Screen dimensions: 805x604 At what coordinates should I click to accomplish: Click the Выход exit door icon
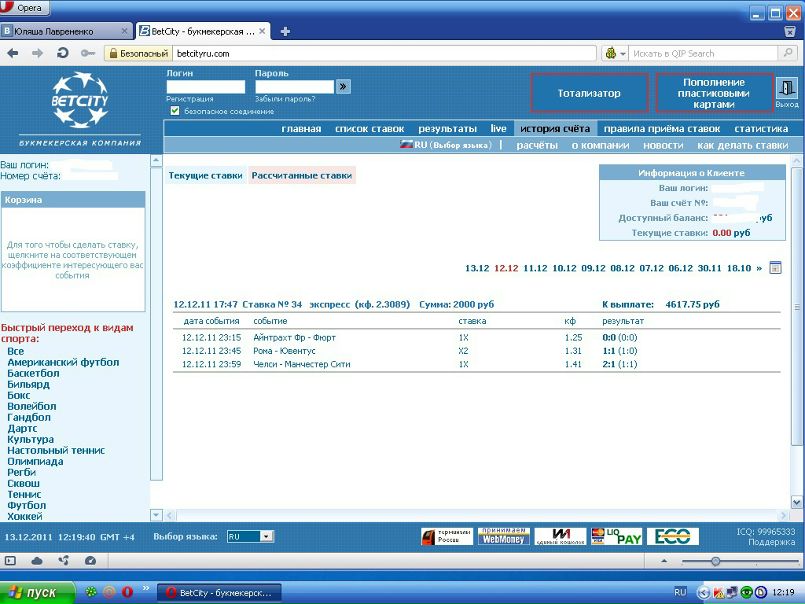[x=787, y=91]
